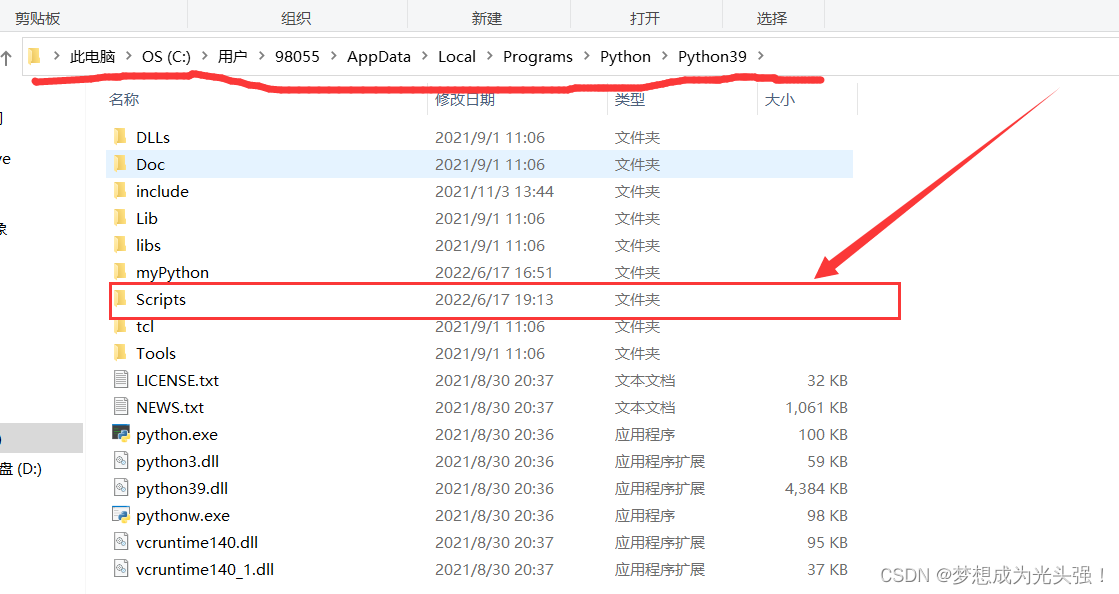
Task: Click the 1,061 KB size of NEWS.txt
Action: (x=816, y=408)
